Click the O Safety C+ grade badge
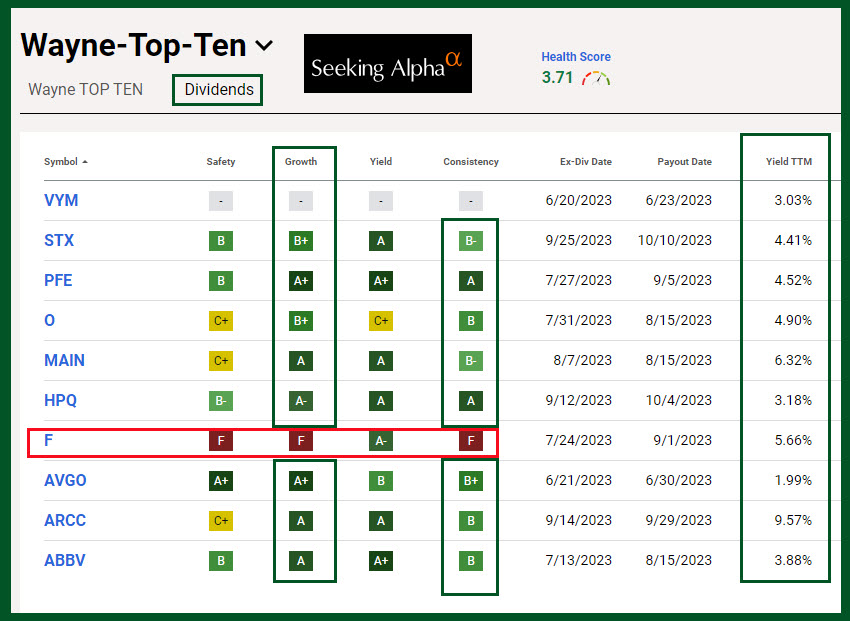The image size is (850, 621). [x=221, y=320]
